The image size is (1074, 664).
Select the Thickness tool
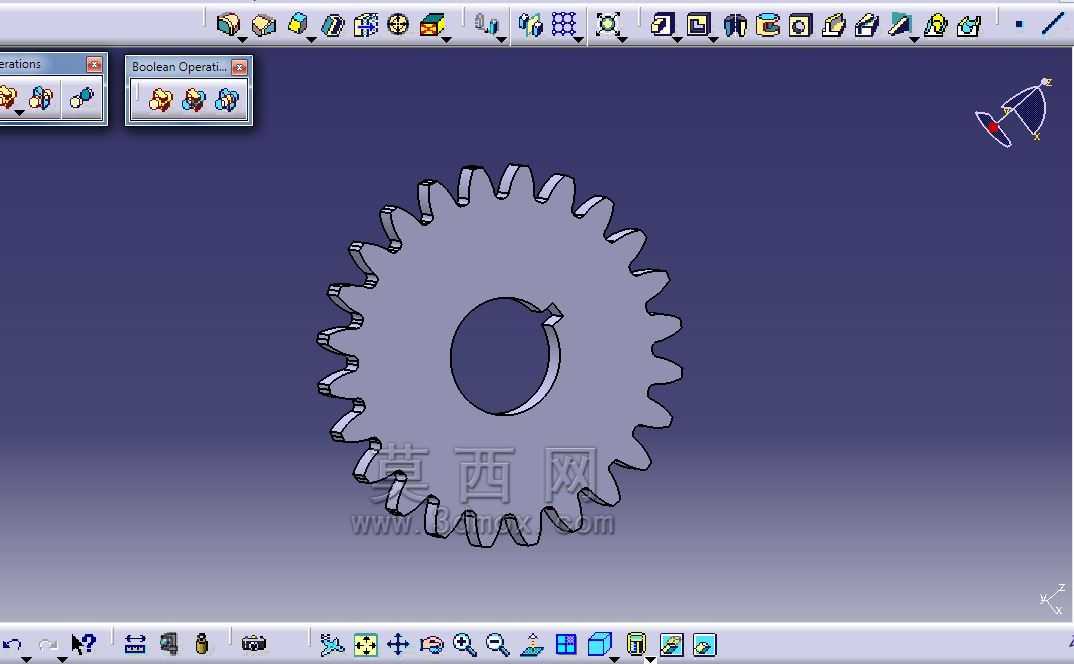tap(366, 25)
